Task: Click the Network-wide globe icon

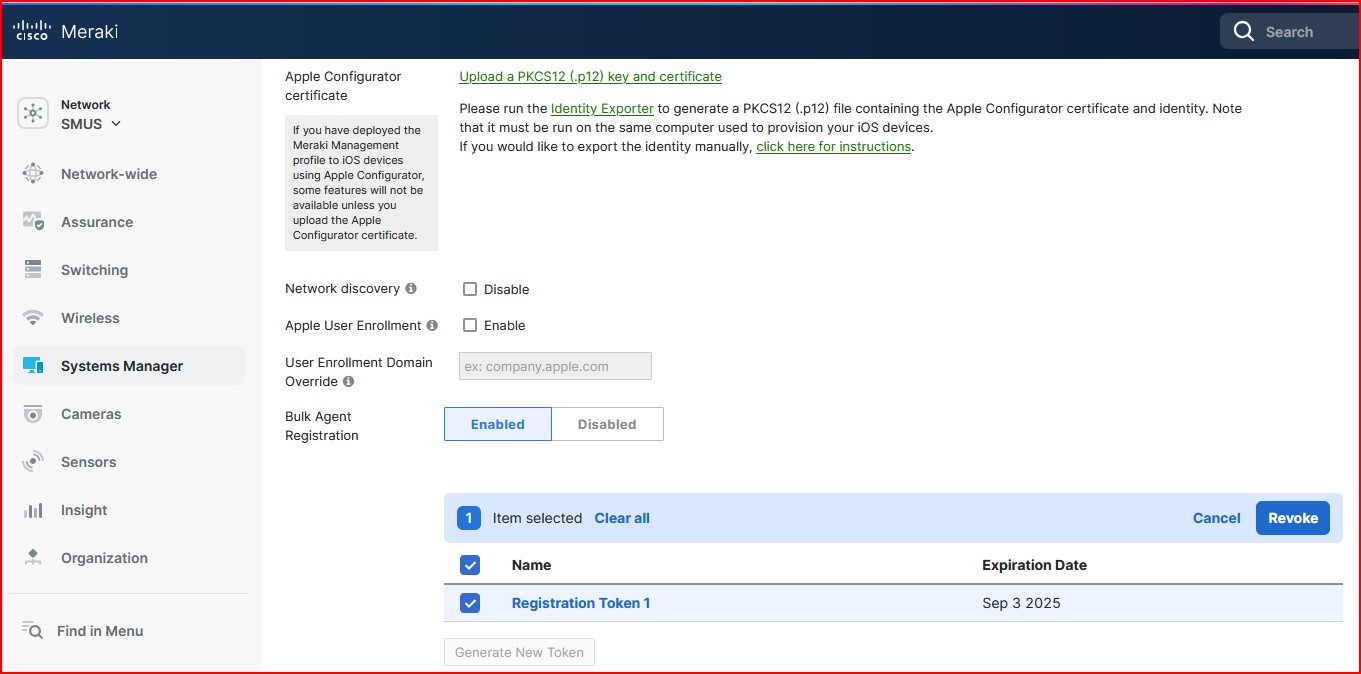Action: coord(33,174)
